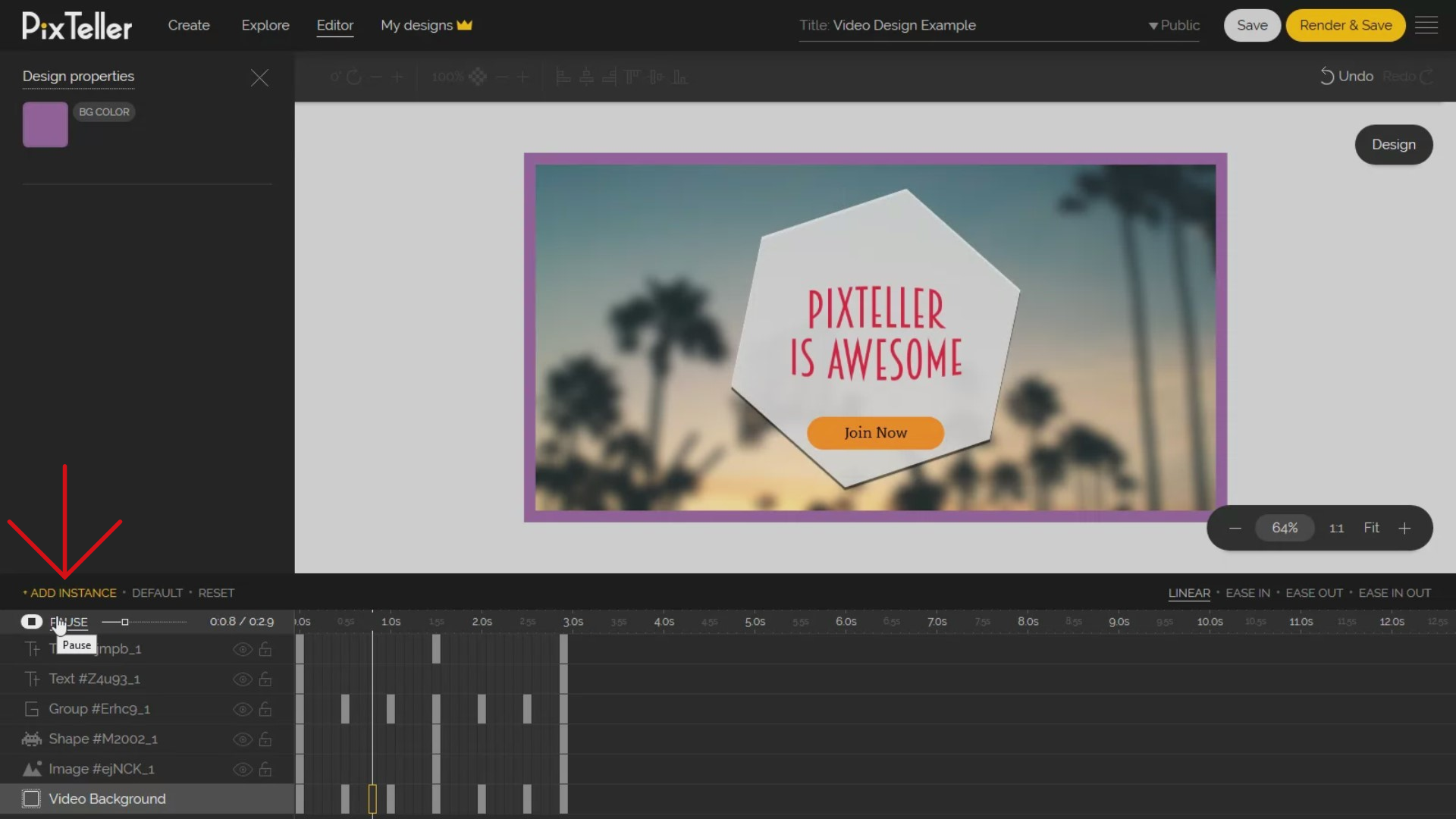
Task: Align objects to the bottom edge
Action: pos(680,77)
